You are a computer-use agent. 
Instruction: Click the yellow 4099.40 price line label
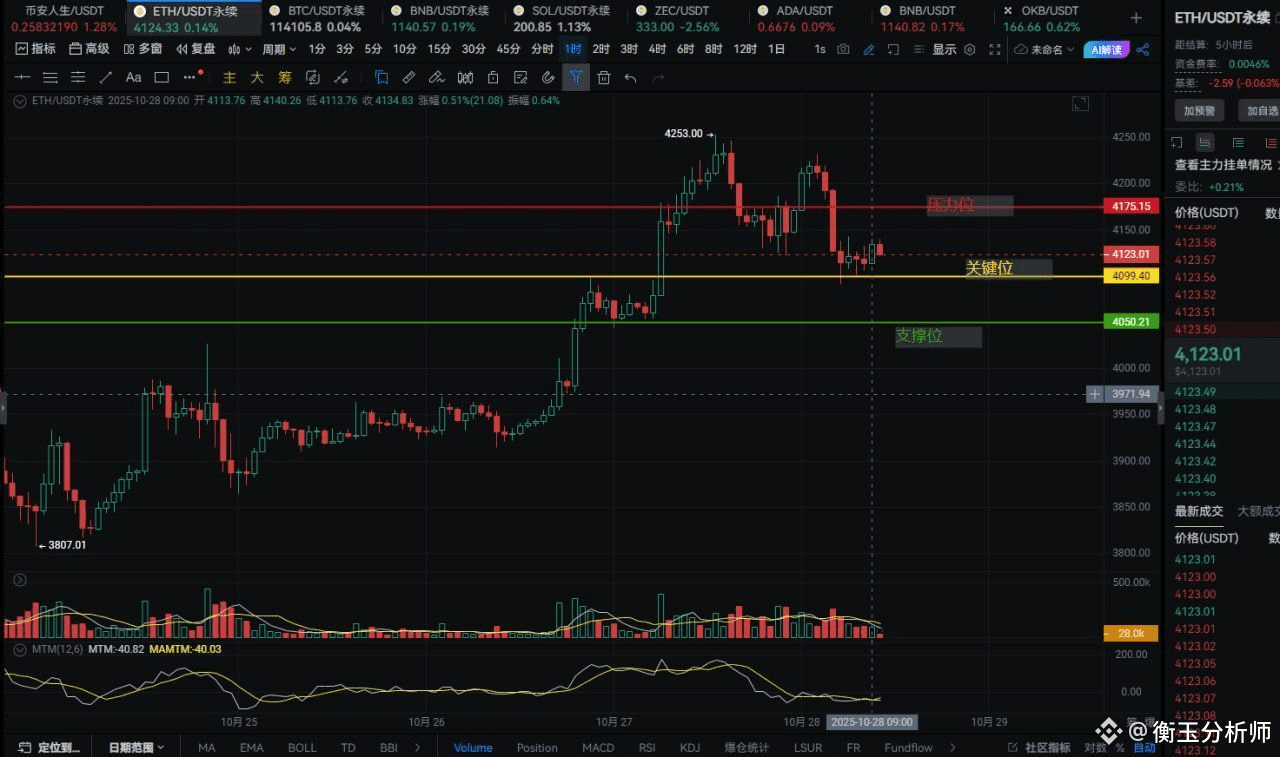tap(1131, 276)
